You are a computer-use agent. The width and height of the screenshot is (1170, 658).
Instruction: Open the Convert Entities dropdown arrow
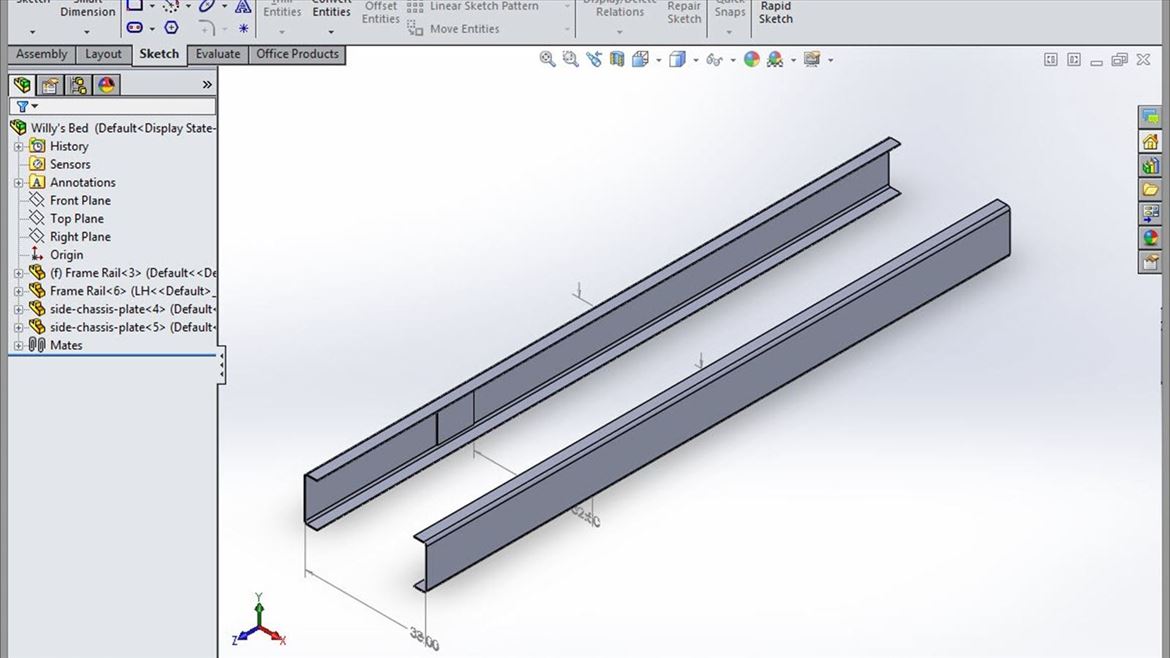coord(331,32)
